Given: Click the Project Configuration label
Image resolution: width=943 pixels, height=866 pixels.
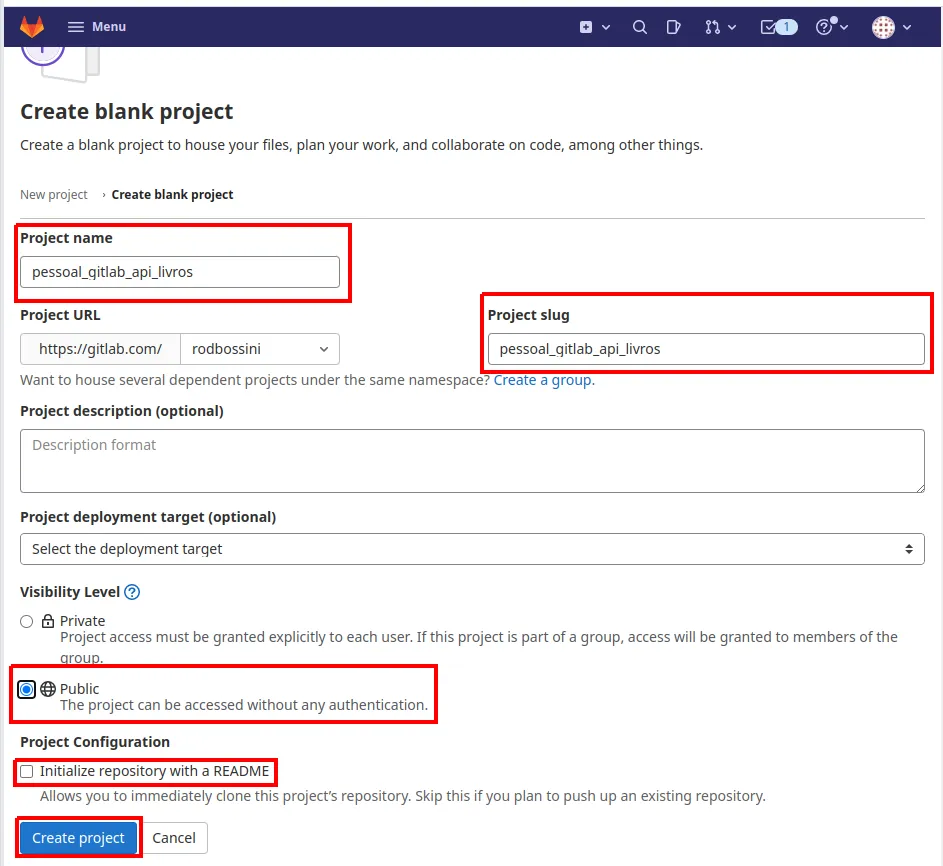Looking at the screenshot, I should [x=95, y=742].
